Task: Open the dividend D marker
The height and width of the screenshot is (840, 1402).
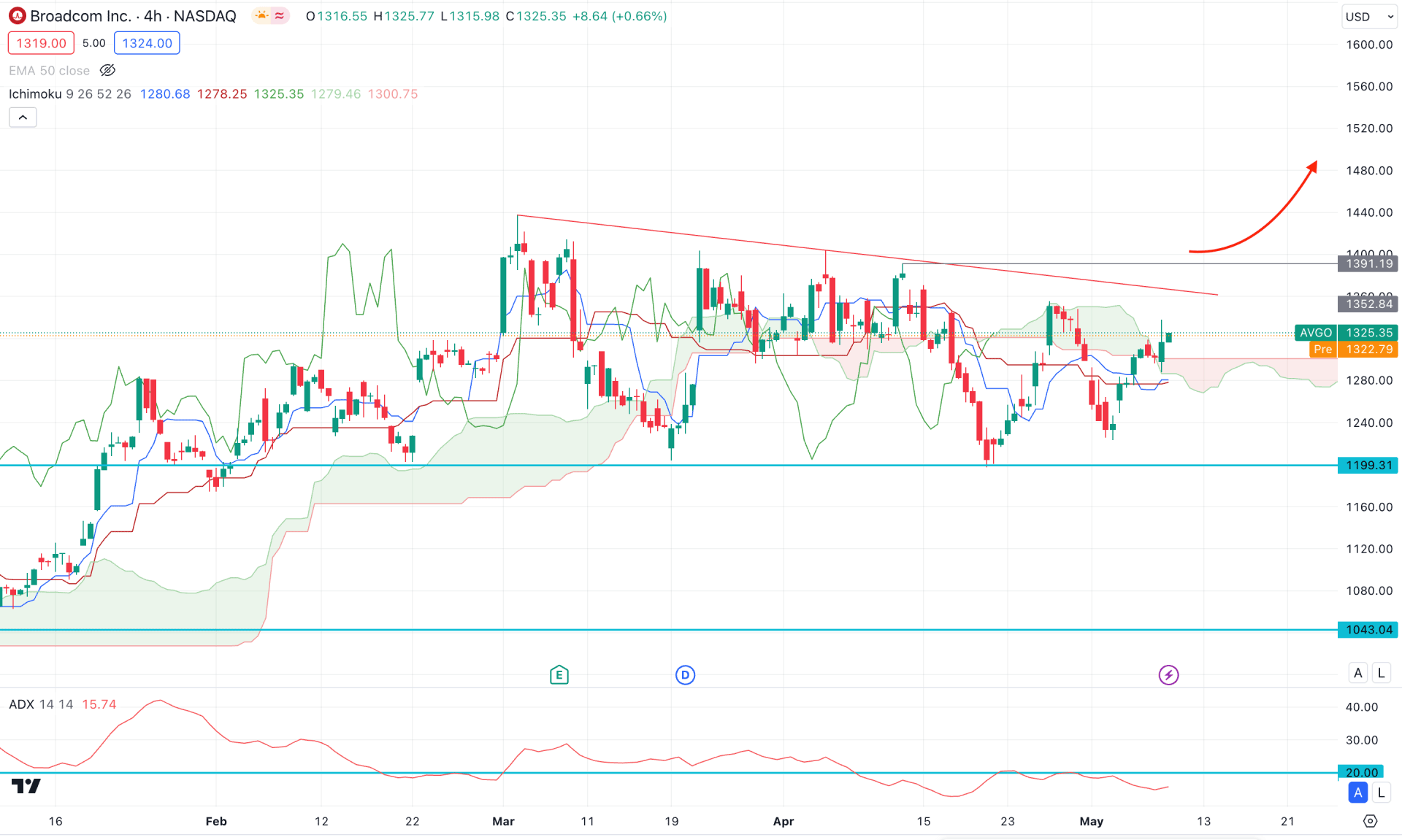Action: [685, 675]
